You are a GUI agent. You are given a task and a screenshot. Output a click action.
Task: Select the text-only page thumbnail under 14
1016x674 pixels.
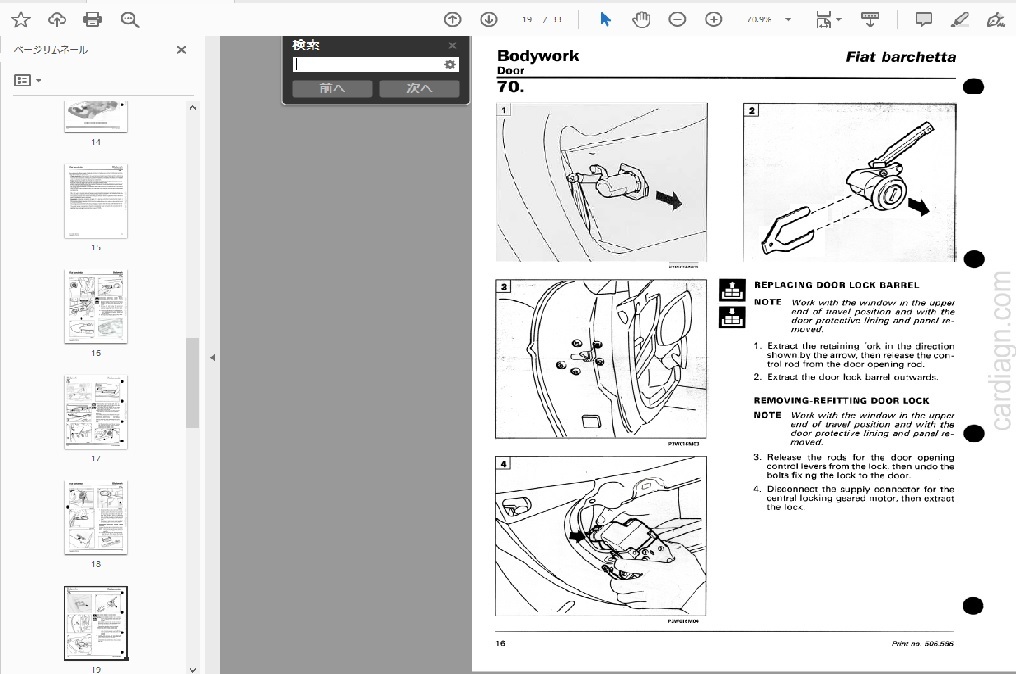click(x=96, y=201)
